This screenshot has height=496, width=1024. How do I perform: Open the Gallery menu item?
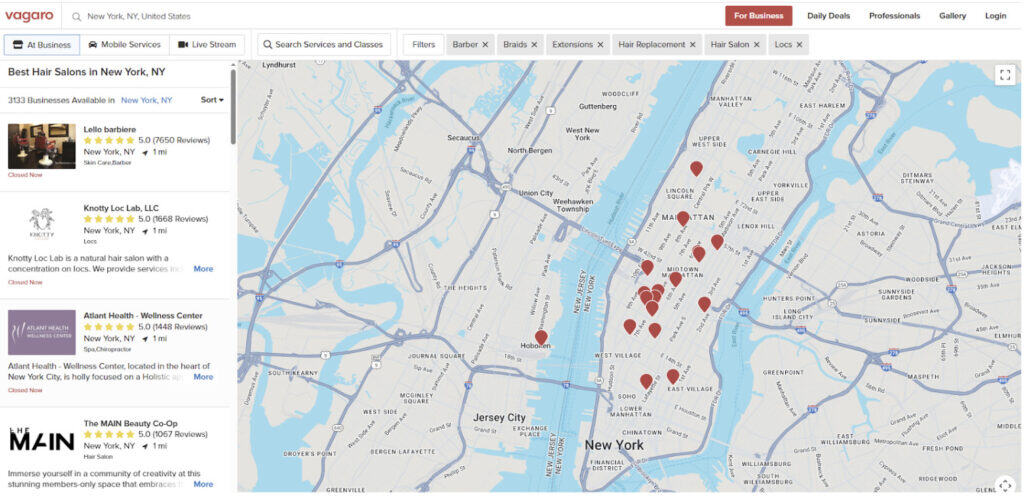952,16
